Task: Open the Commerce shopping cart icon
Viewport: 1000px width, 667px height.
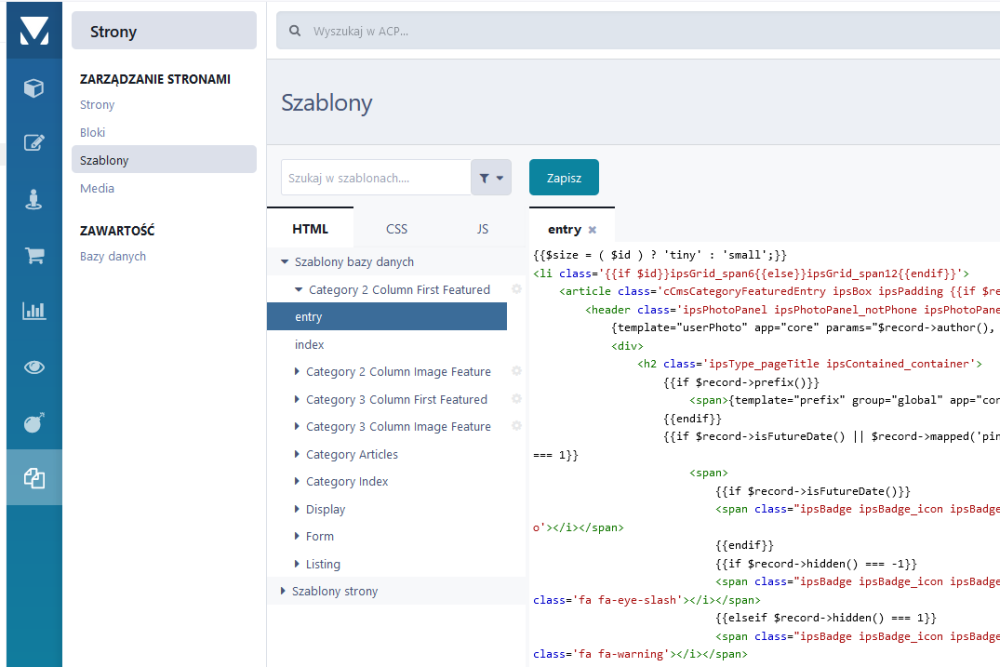Action: [33, 255]
